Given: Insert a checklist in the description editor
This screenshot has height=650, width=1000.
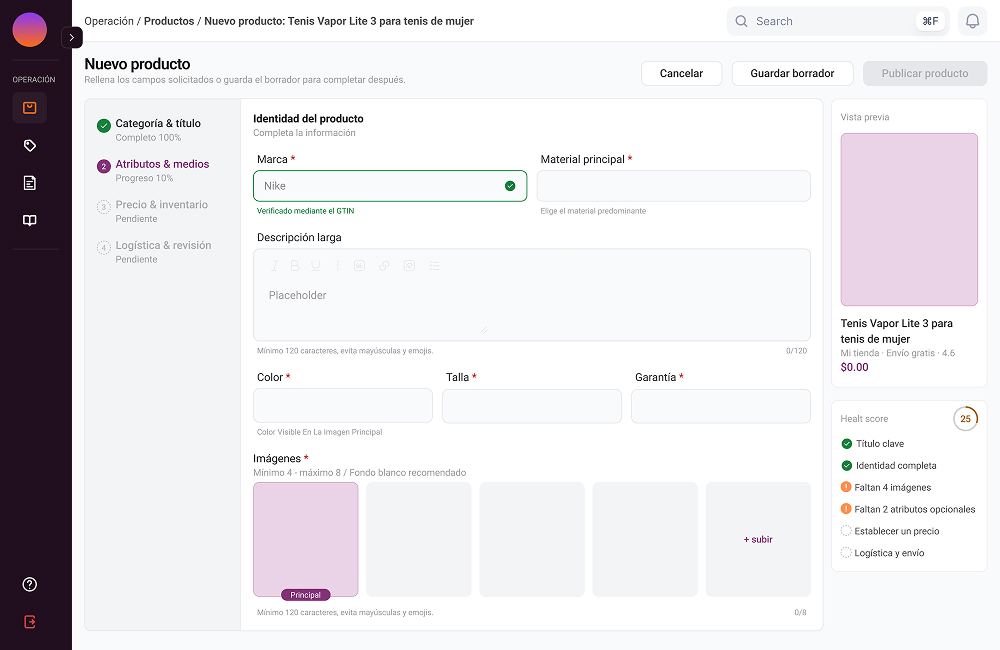Looking at the screenshot, I should click(x=434, y=266).
